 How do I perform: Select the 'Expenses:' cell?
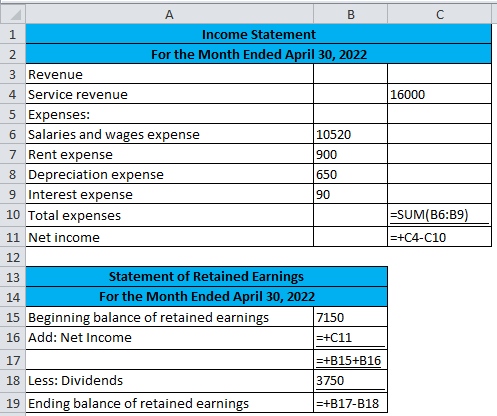170,114
